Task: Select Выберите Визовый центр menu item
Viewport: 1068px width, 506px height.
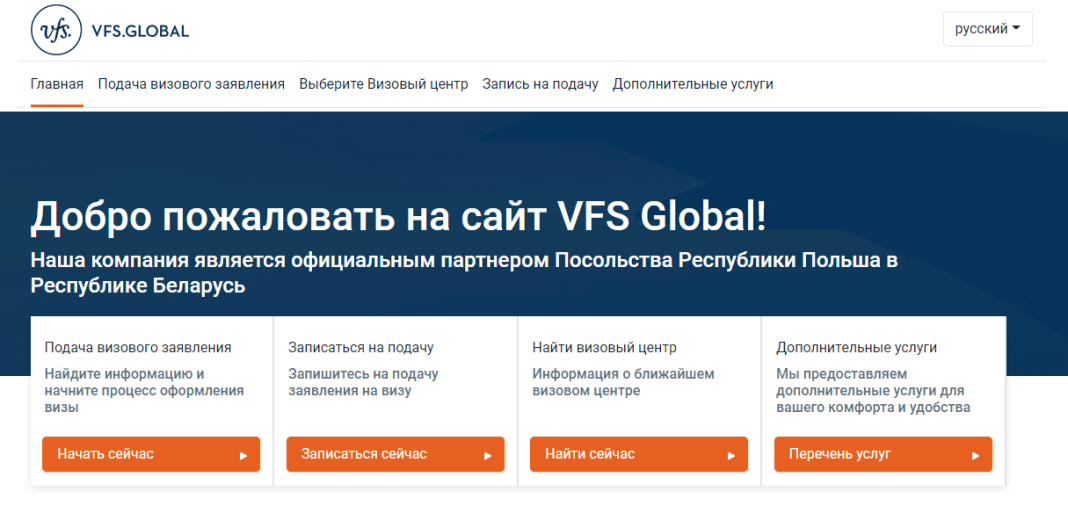Action: [x=383, y=84]
